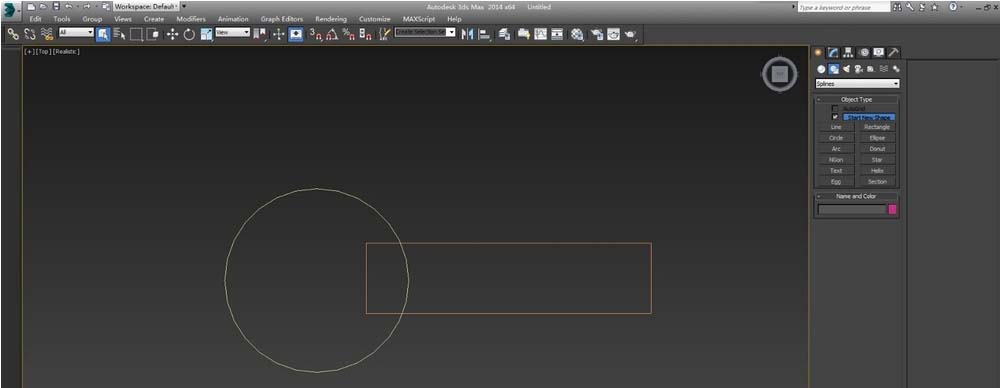Click the keyword search field

[x=843, y=8]
